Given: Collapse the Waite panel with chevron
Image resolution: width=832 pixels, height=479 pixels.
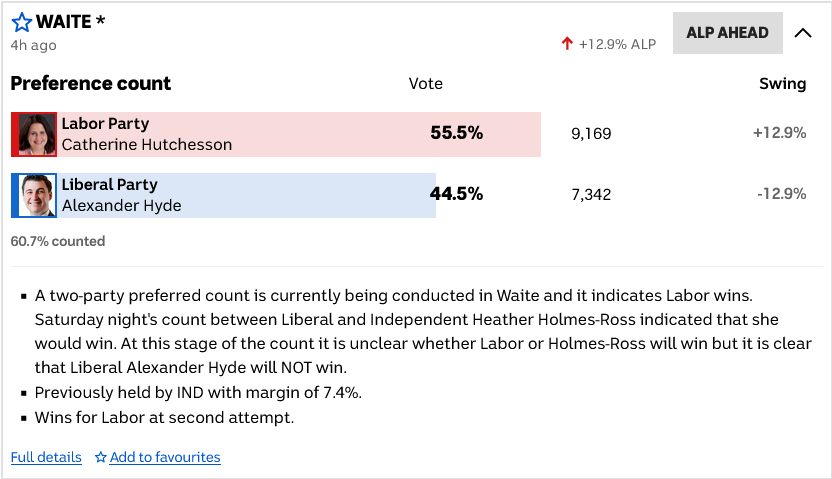Looking at the screenshot, I should tap(803, 32).
